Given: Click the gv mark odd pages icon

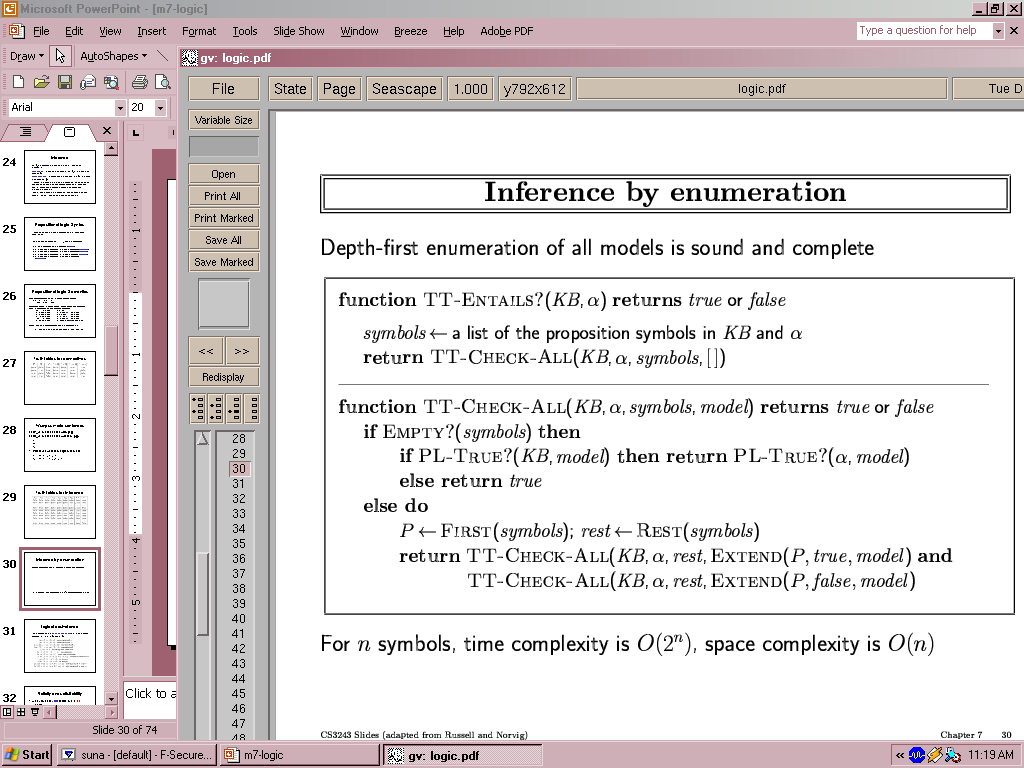Looking at the screenshot, I should coord(198,408).
